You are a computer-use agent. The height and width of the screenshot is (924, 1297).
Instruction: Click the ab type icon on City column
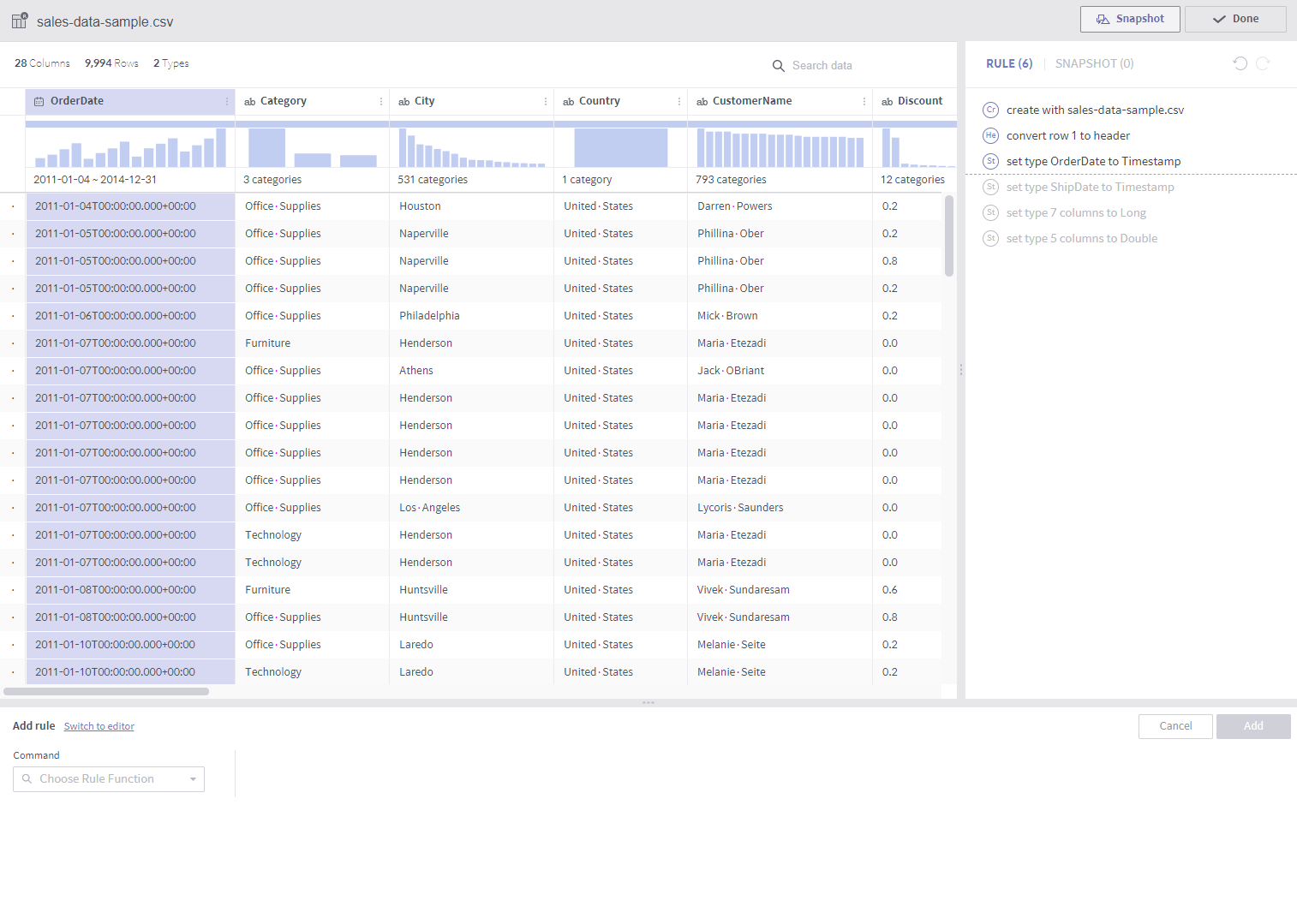(x=403, y=101)
